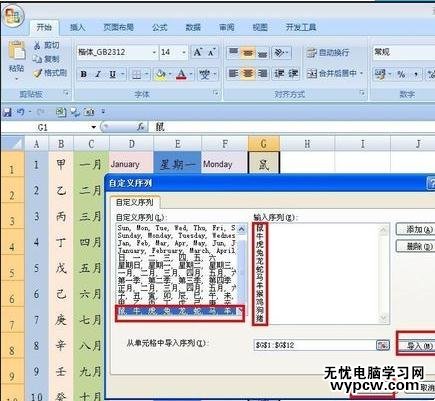
Task: Click the phonetic guide (文) icon
Action: 205,74
